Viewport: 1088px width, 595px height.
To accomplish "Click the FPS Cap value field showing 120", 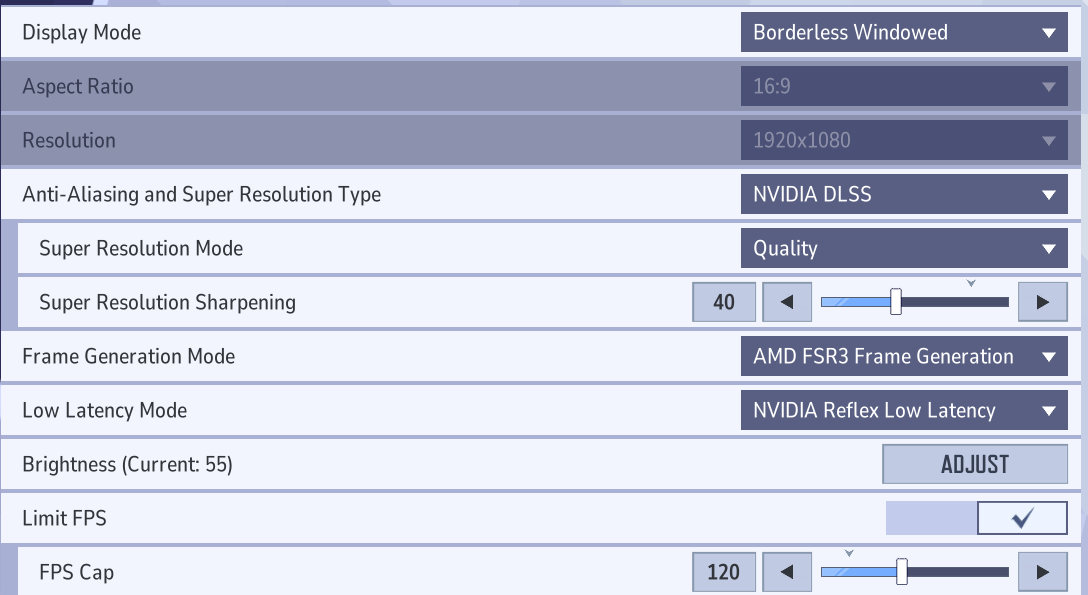I will click(x=724, y=572).
